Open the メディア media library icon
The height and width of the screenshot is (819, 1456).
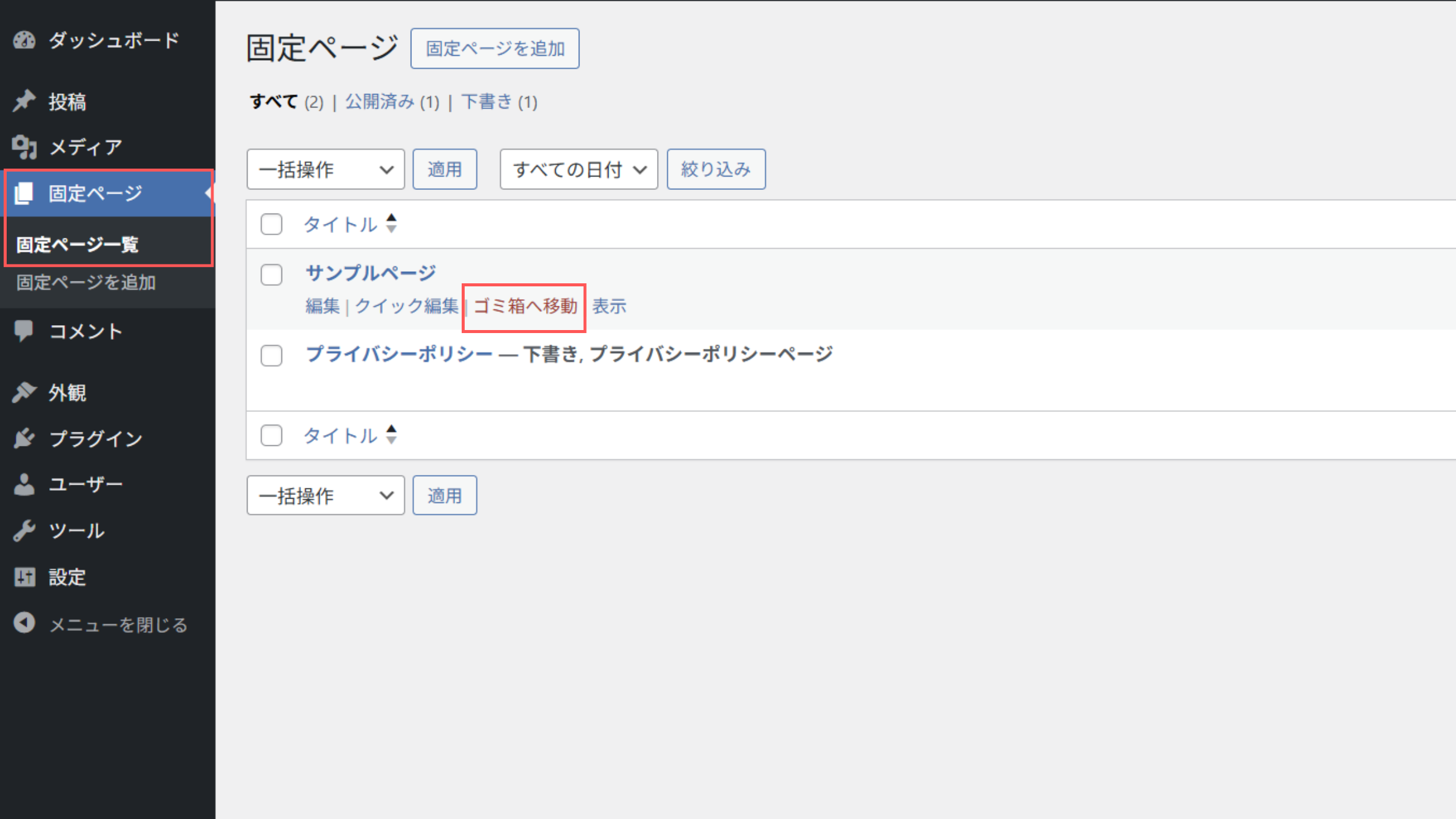24,147
